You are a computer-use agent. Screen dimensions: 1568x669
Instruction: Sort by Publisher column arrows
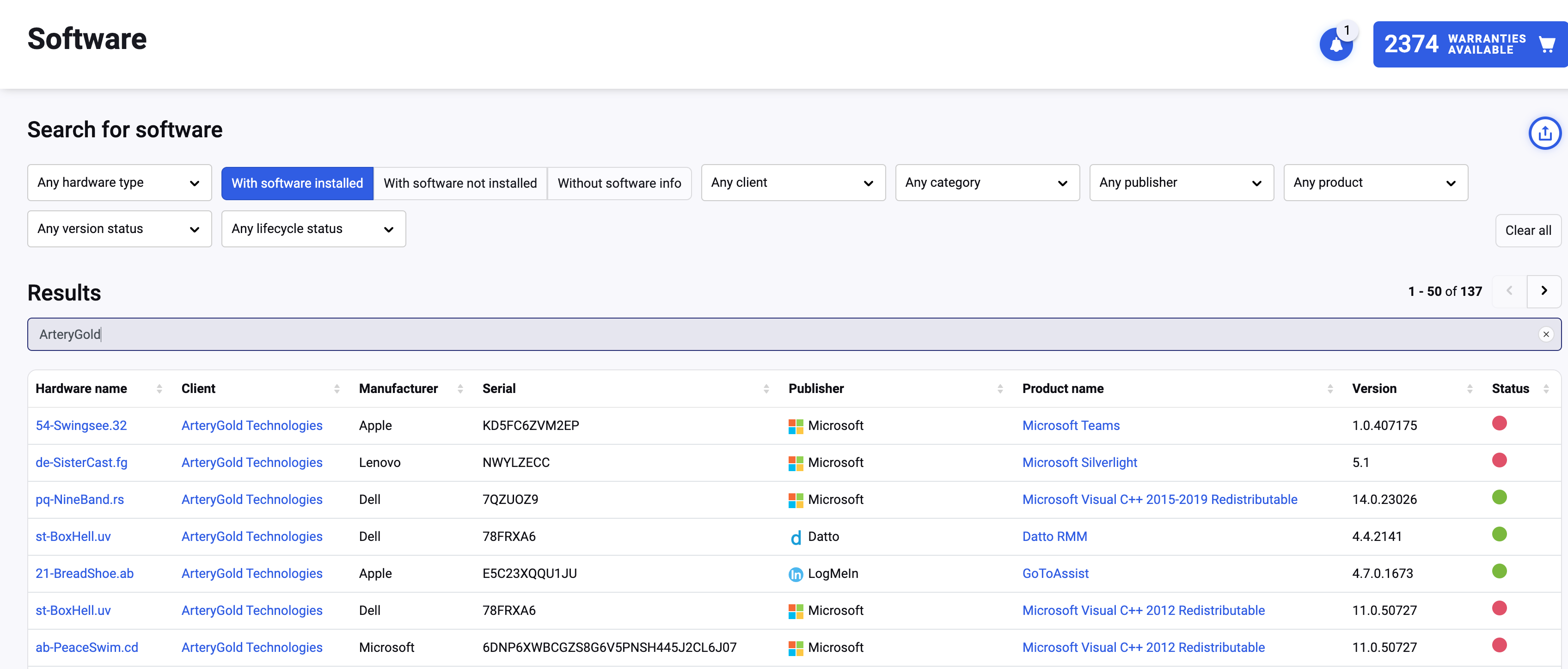(x=1000, y=389)
